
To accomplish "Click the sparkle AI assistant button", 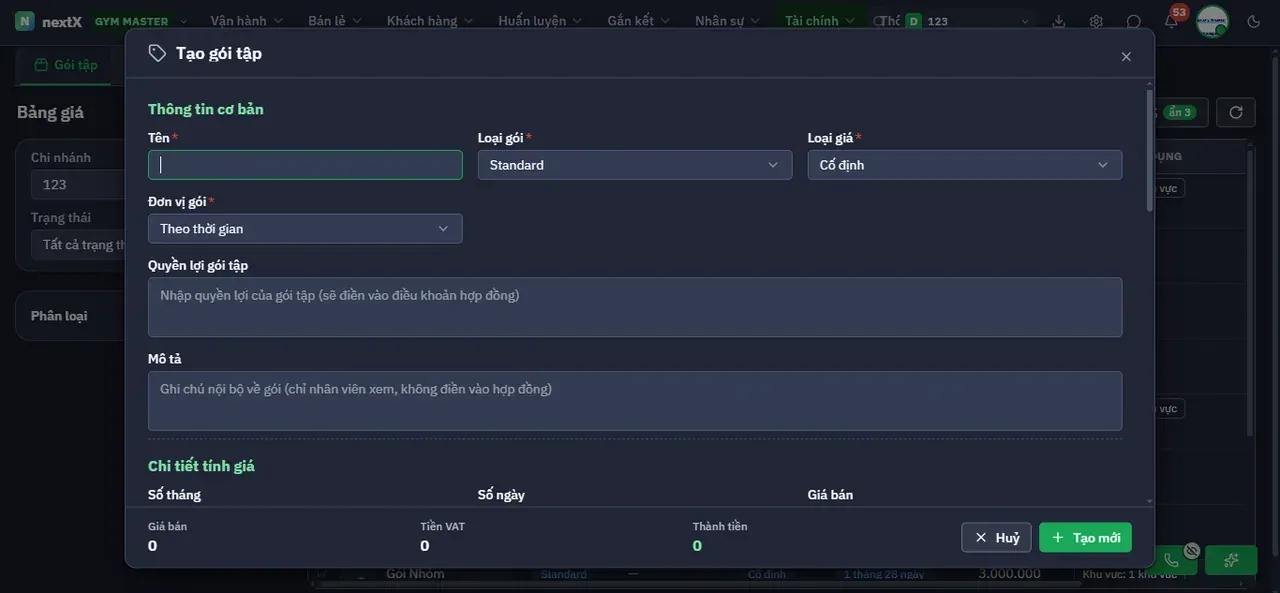I will pyautogui.click(x=1231, y=560).
